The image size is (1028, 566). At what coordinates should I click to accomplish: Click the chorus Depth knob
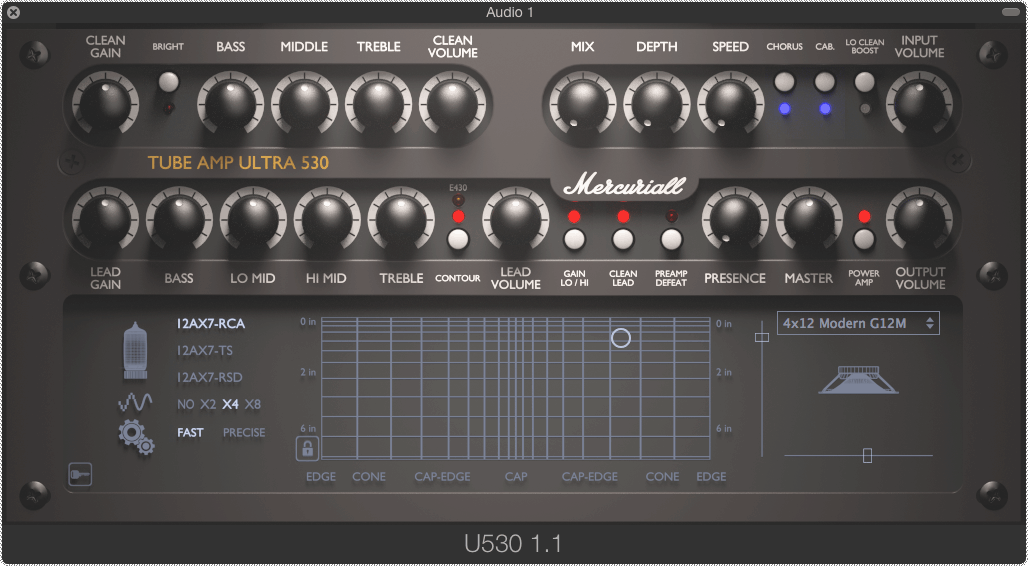point(656,104)
